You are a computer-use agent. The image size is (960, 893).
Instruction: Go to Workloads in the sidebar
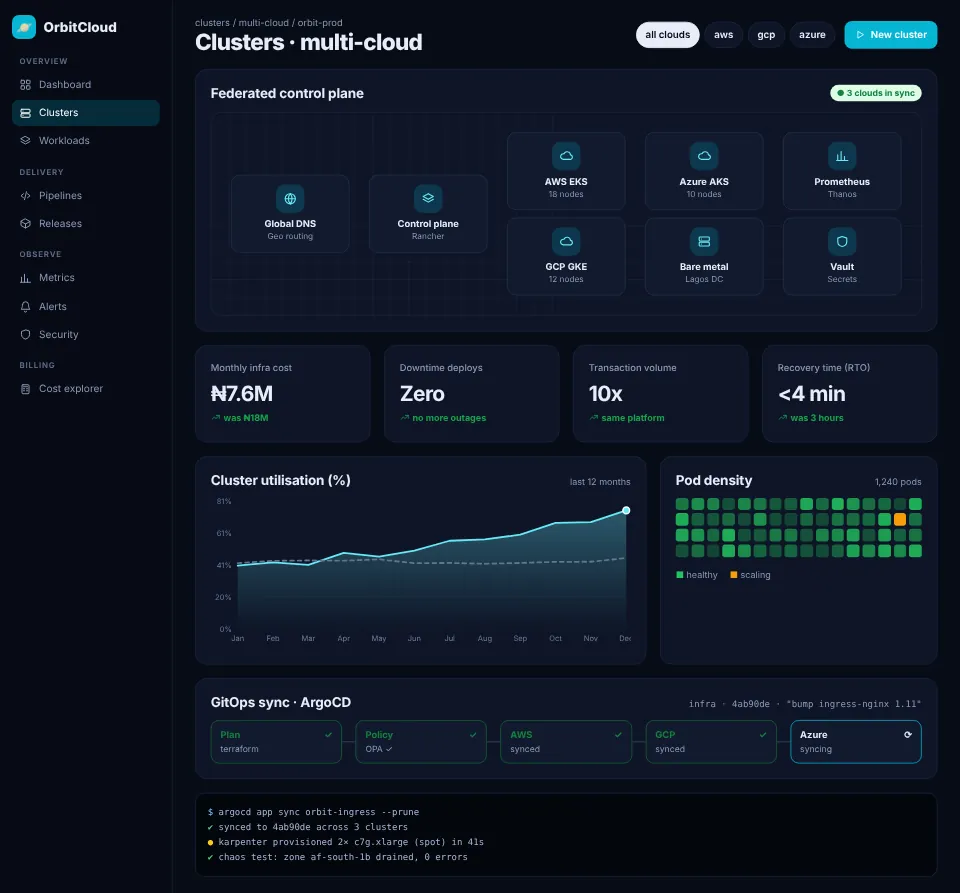pyautogui.click(x=86, y=140)
